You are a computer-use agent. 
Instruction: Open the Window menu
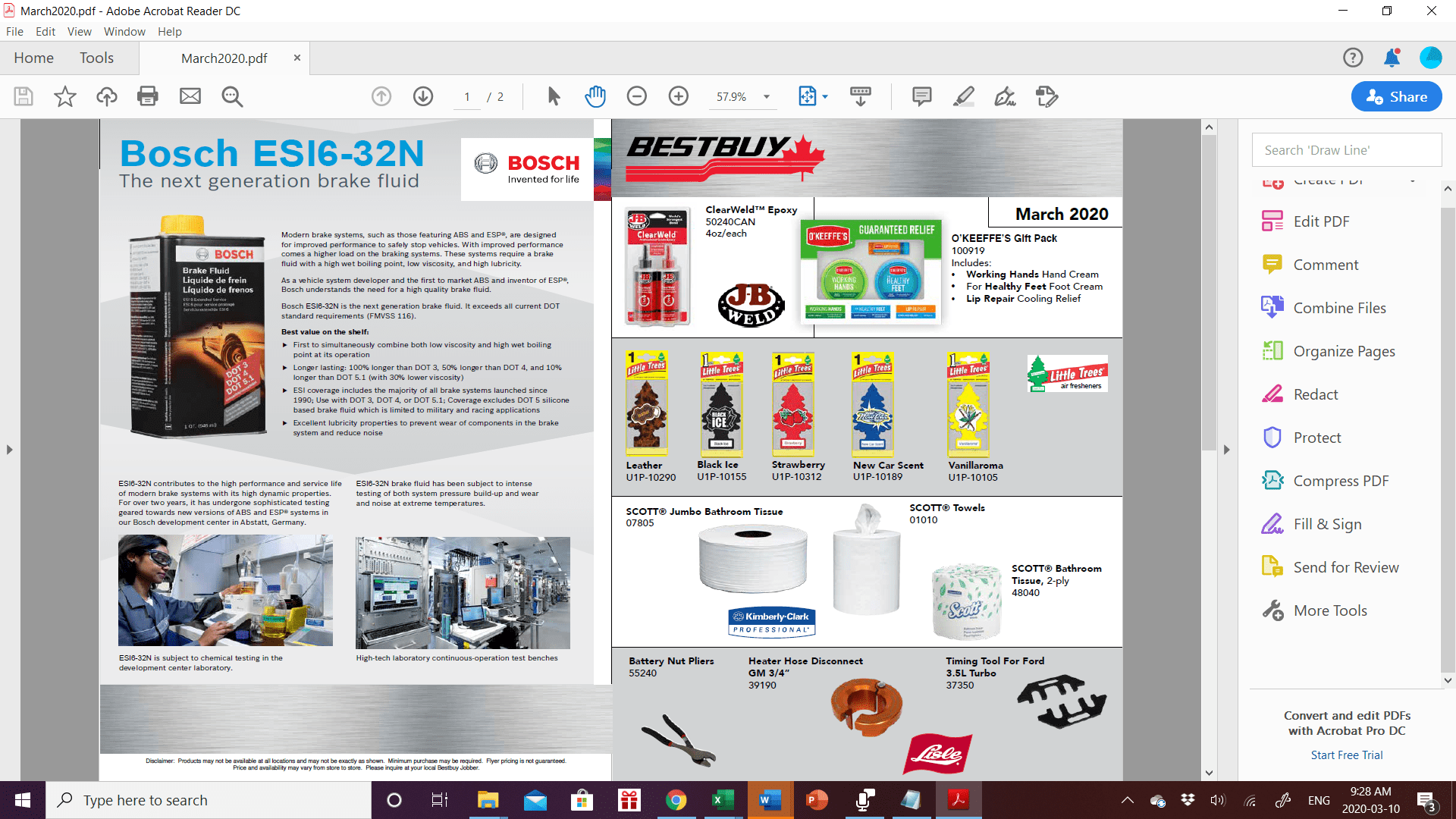coord(124,32)
